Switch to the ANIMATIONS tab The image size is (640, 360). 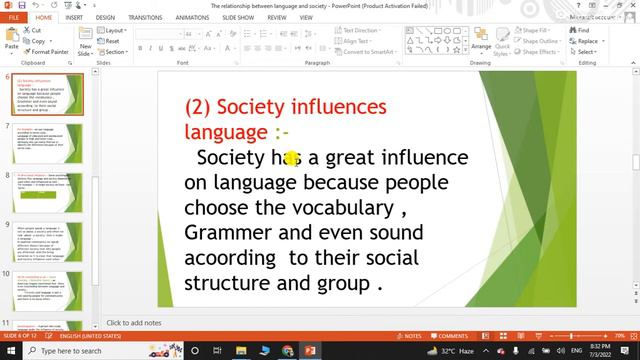point(192,18)
